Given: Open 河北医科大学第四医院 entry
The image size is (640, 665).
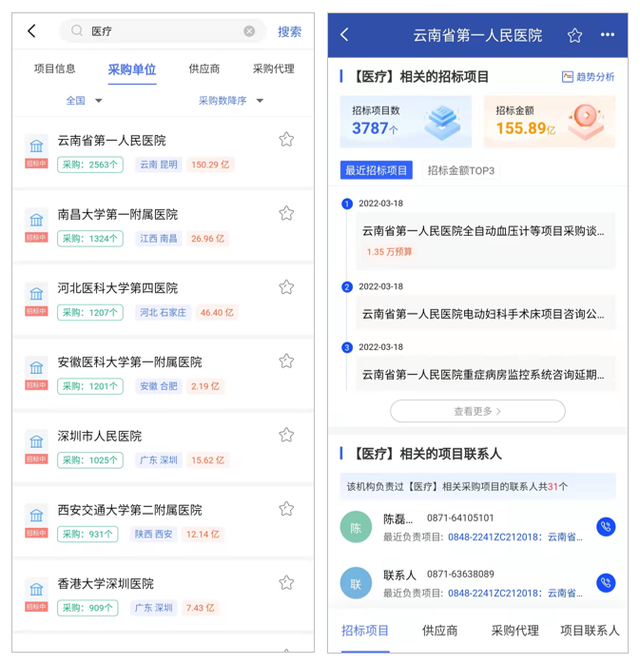Looking at the screenshot, I should (x=163, y=301).
